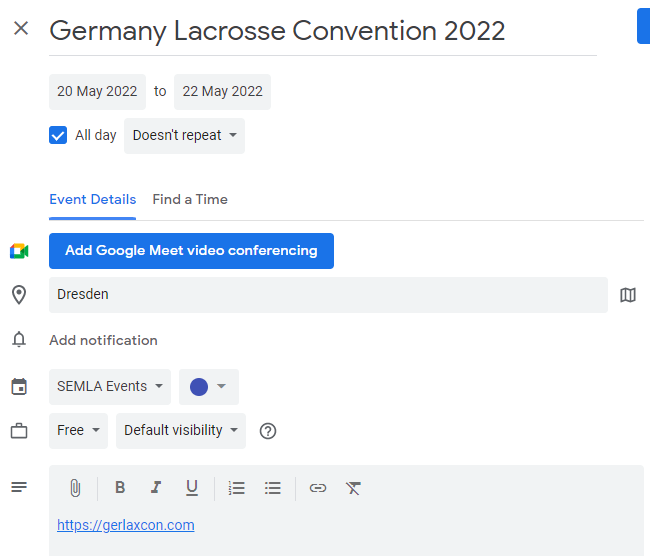Close the event editor with the X icon

click(21, 29)
